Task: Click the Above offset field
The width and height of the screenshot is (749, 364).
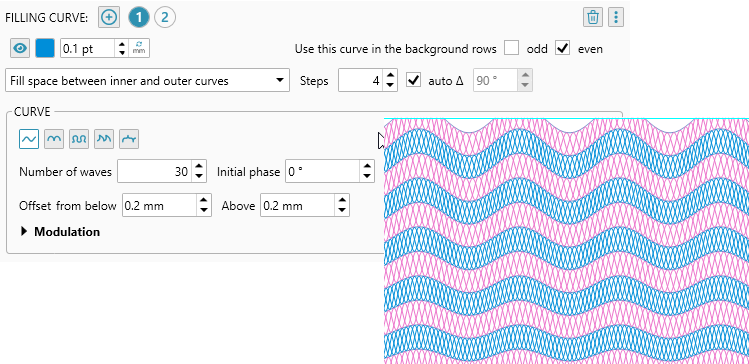Action: click(x=297, y=205)
